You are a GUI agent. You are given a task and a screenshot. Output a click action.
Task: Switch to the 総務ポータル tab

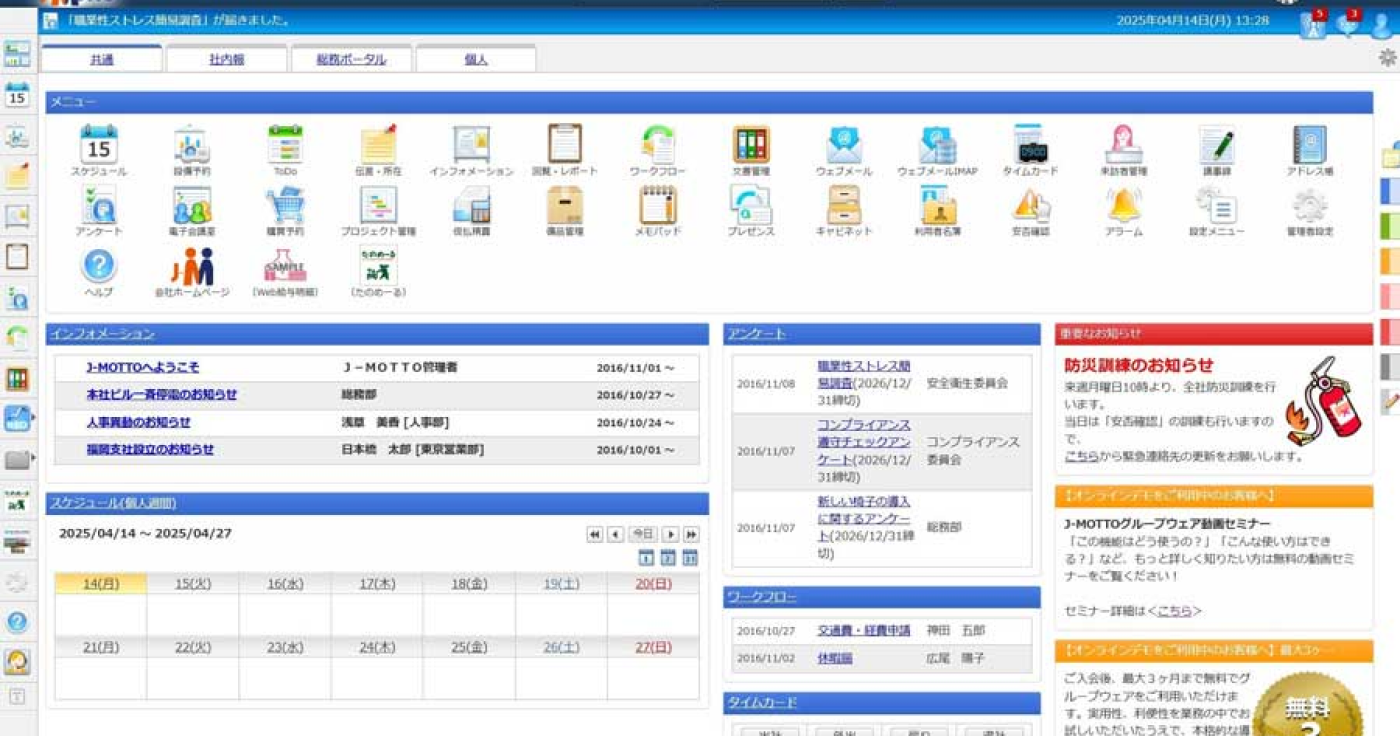coord(351,59)
